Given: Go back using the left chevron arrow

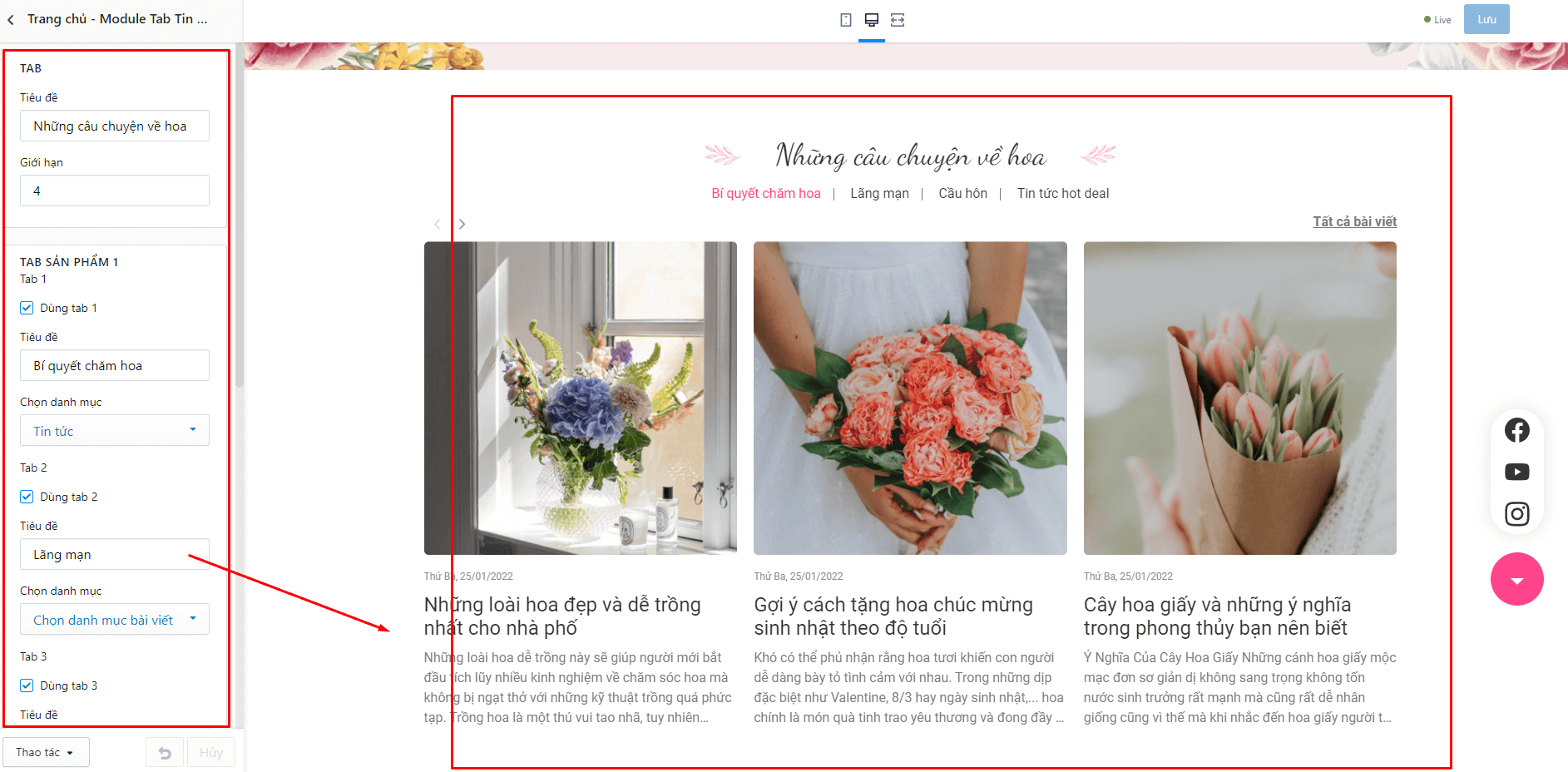Looking at the screenshot, I should coord(11,19).
